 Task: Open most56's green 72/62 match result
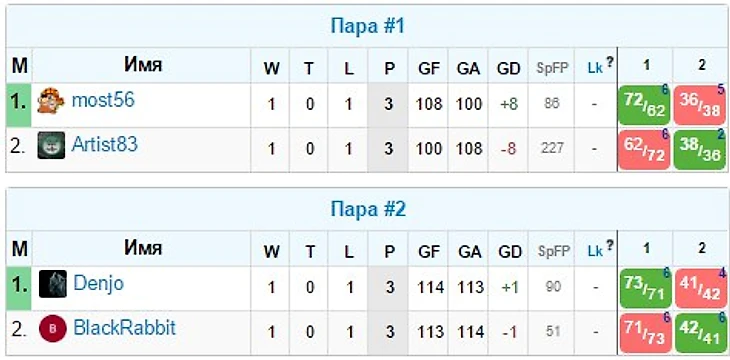click(644, 105)
